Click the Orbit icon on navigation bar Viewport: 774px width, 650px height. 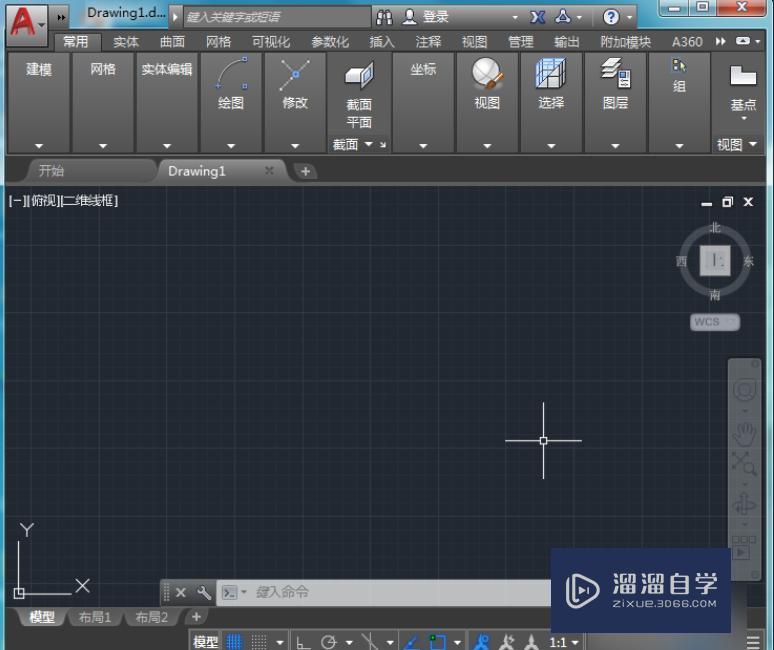click(x=744, y=504)
